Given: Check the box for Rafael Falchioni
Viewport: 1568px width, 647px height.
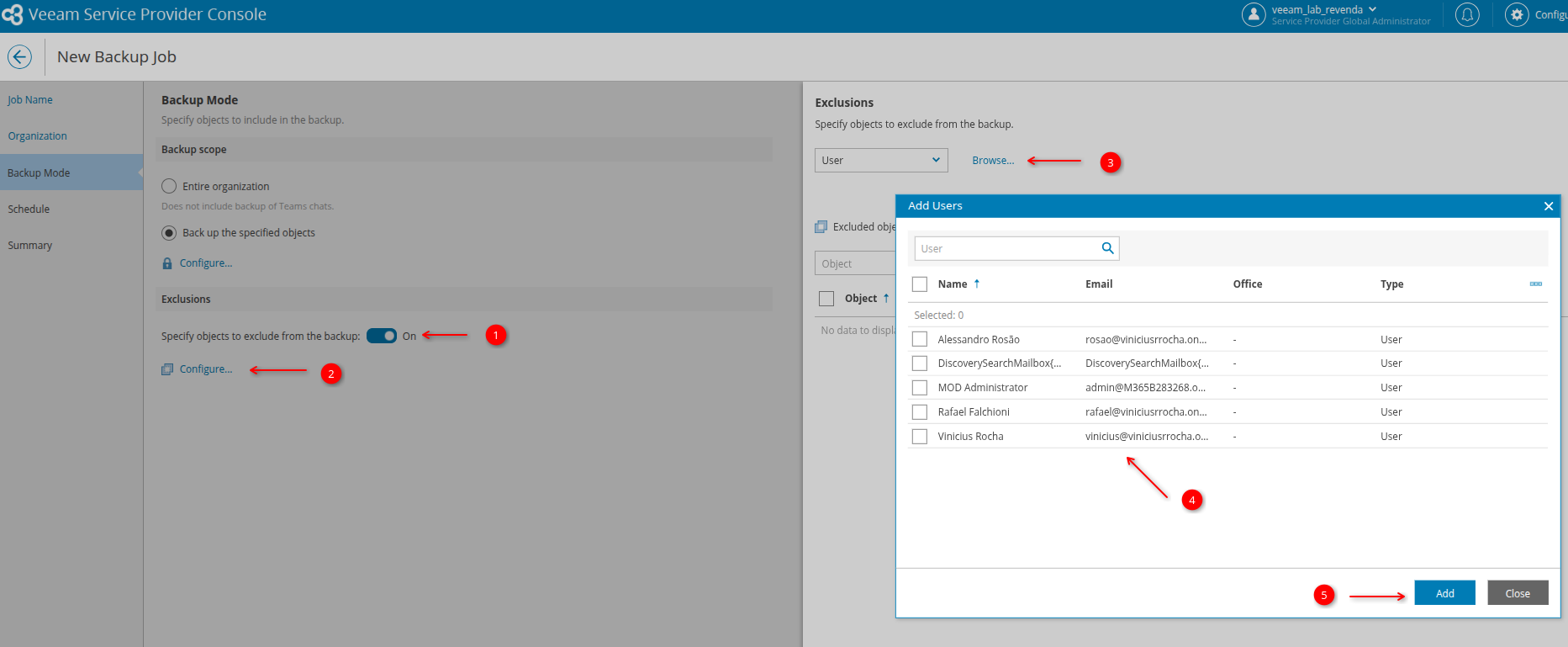Looking at the screenshot, I should 920,412.
